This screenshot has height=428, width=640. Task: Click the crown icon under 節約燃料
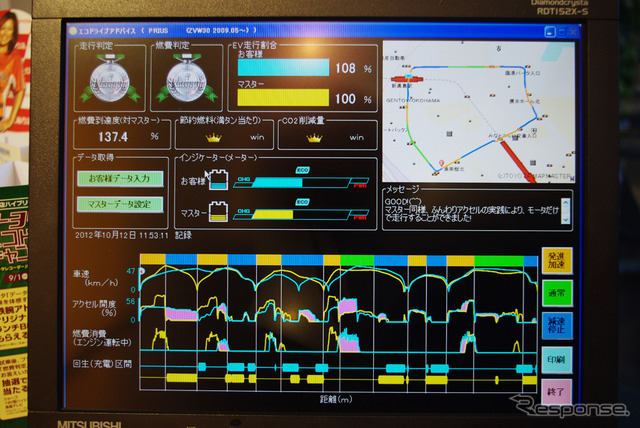pyautogui.click(x=213, y=137)
